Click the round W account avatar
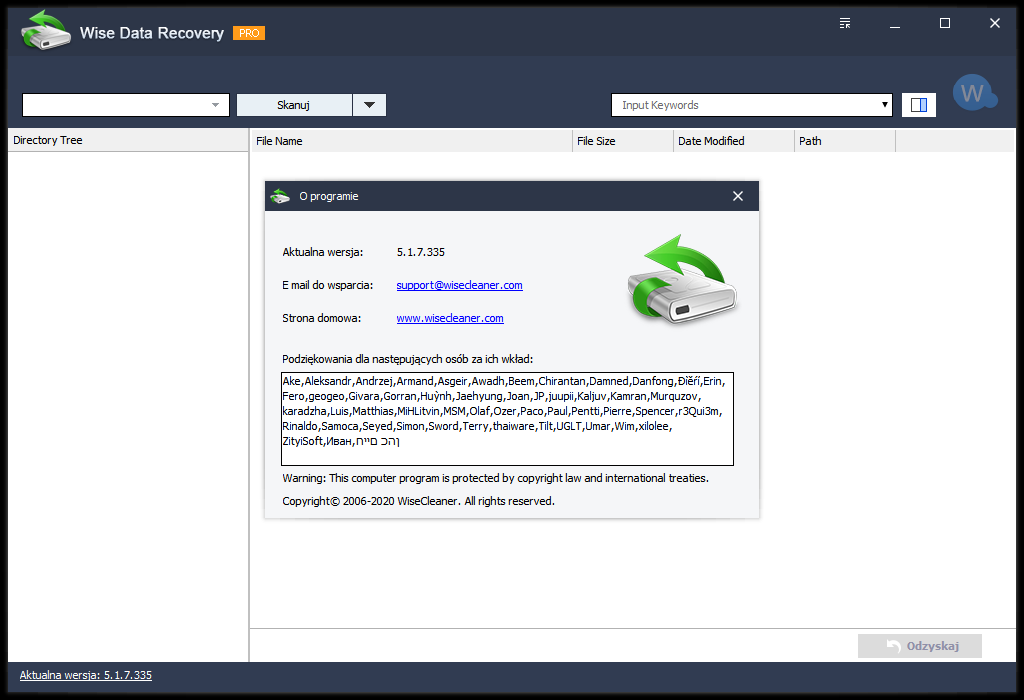The width and height of the screenshot is (1024, 700). (x=974, y=93)
